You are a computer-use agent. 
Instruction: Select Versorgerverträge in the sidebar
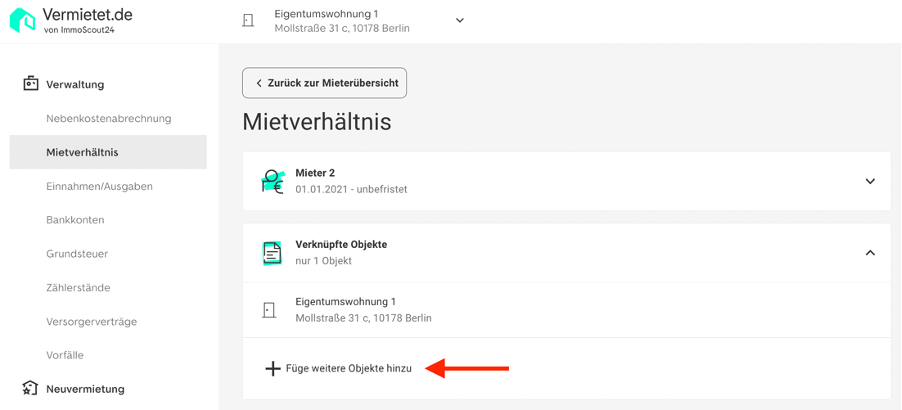coord(91,321)
